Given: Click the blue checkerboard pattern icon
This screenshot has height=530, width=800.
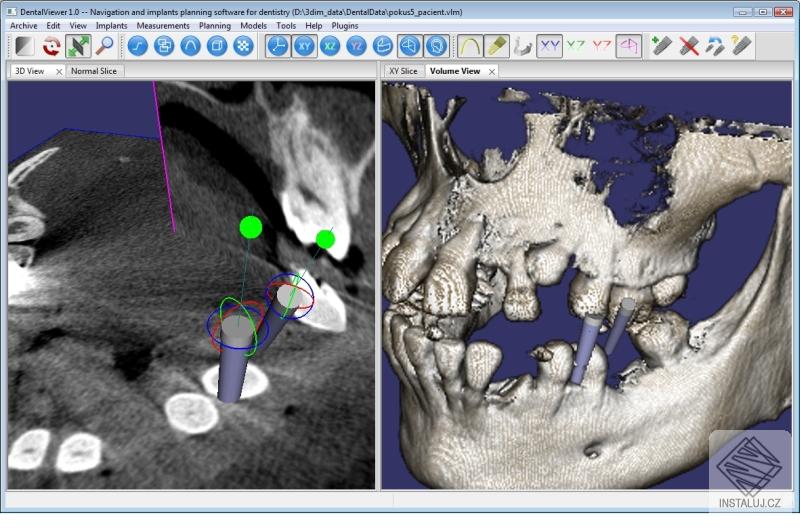Looking at the screenshot, I should click(x=243, y=46).
